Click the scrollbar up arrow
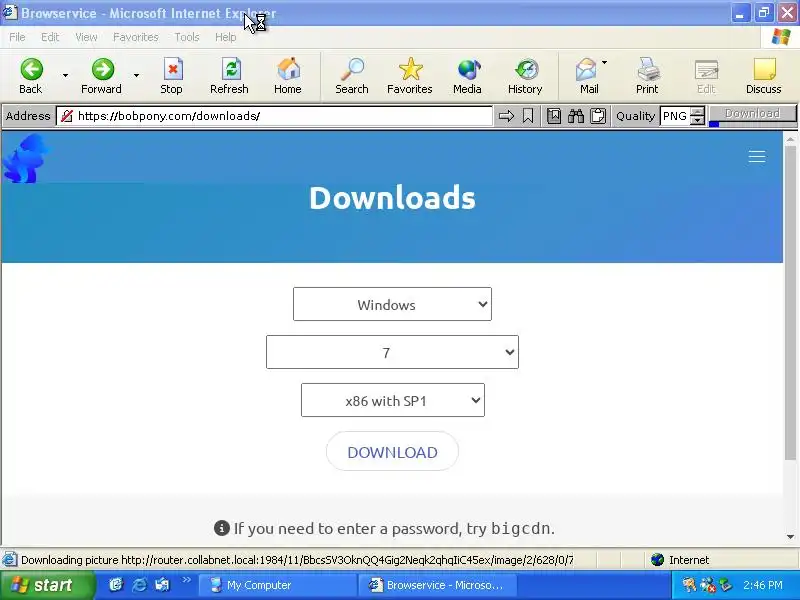Viewport: 800px width, 600px height. [x=790, y=138]
